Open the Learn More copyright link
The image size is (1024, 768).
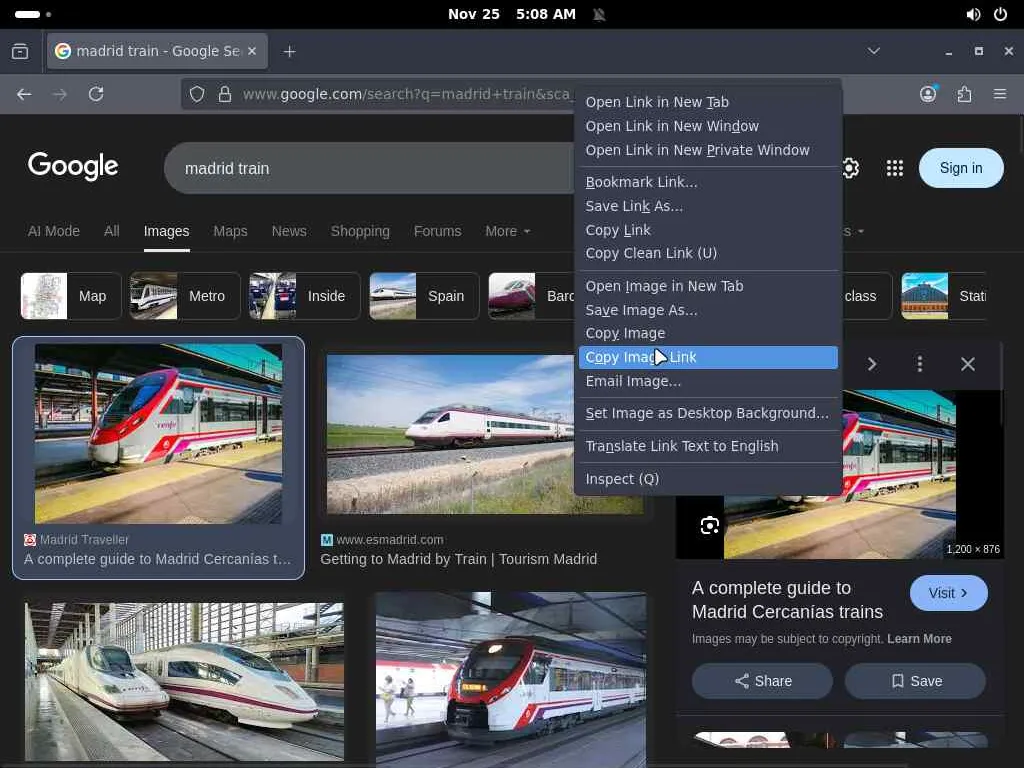[919, 639]
